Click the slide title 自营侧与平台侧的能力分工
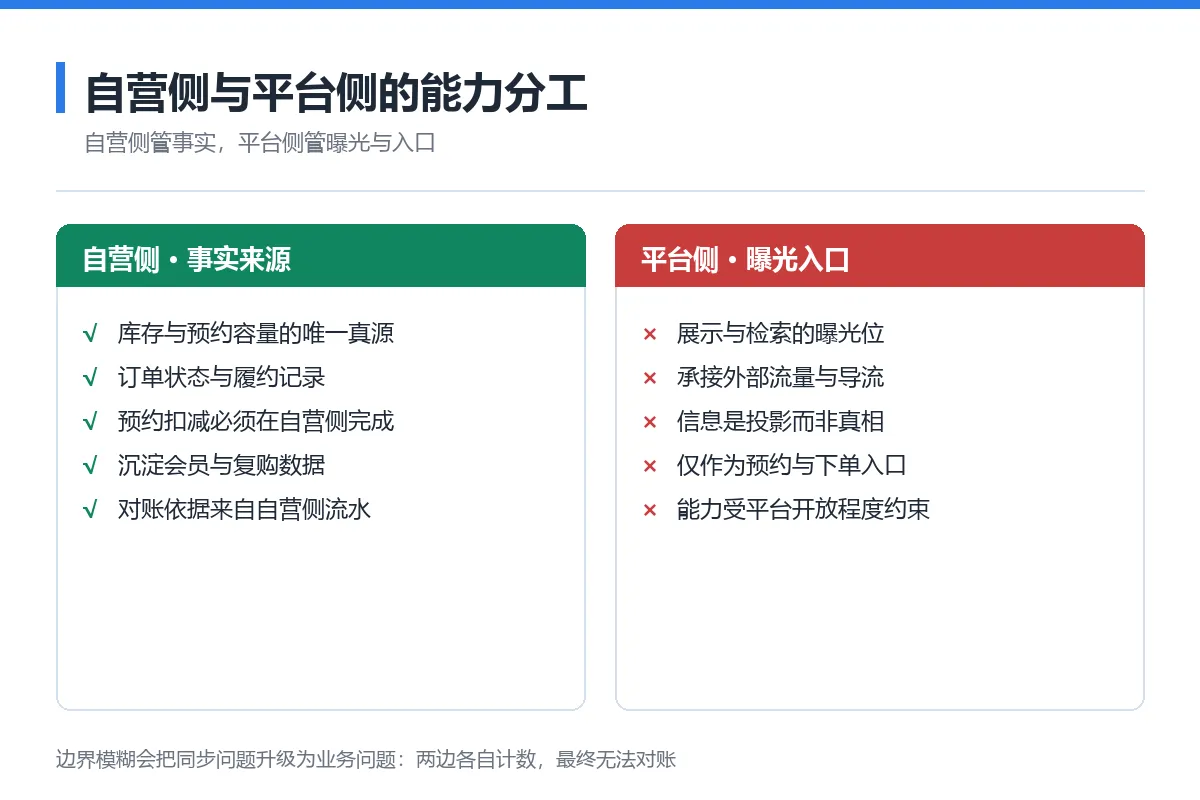1200x800 pixels. pyautogui.click(x=336, y=92)
